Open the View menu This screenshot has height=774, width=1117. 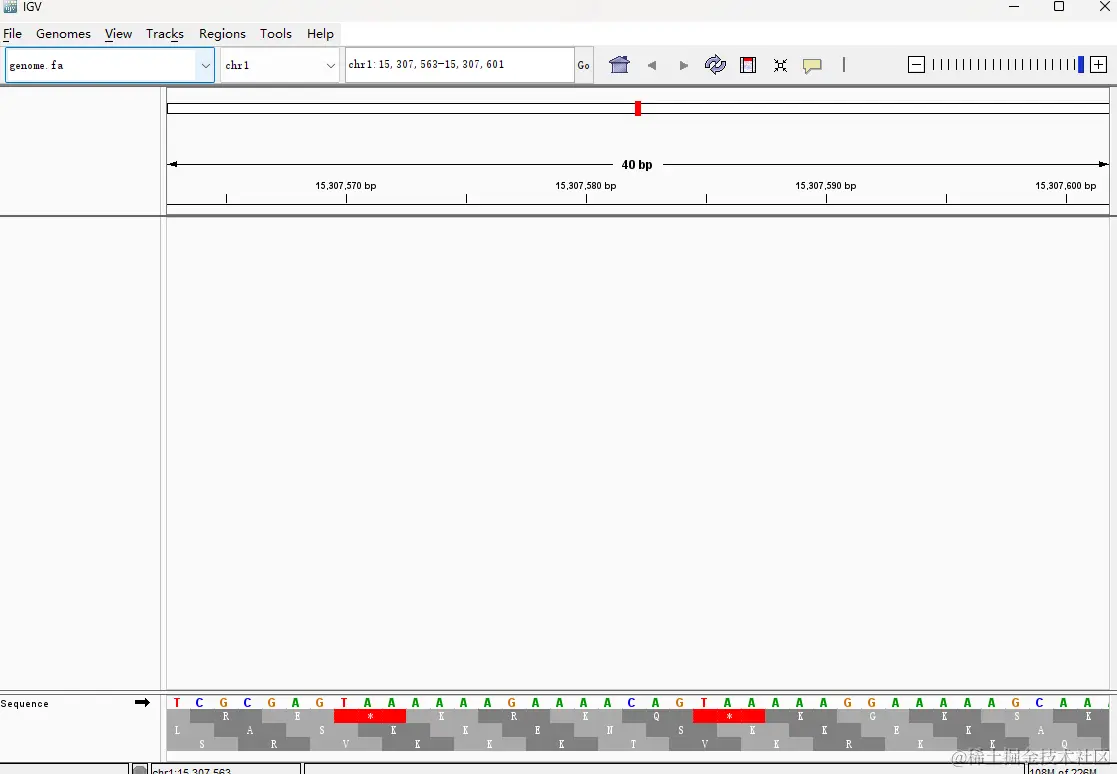118,33
